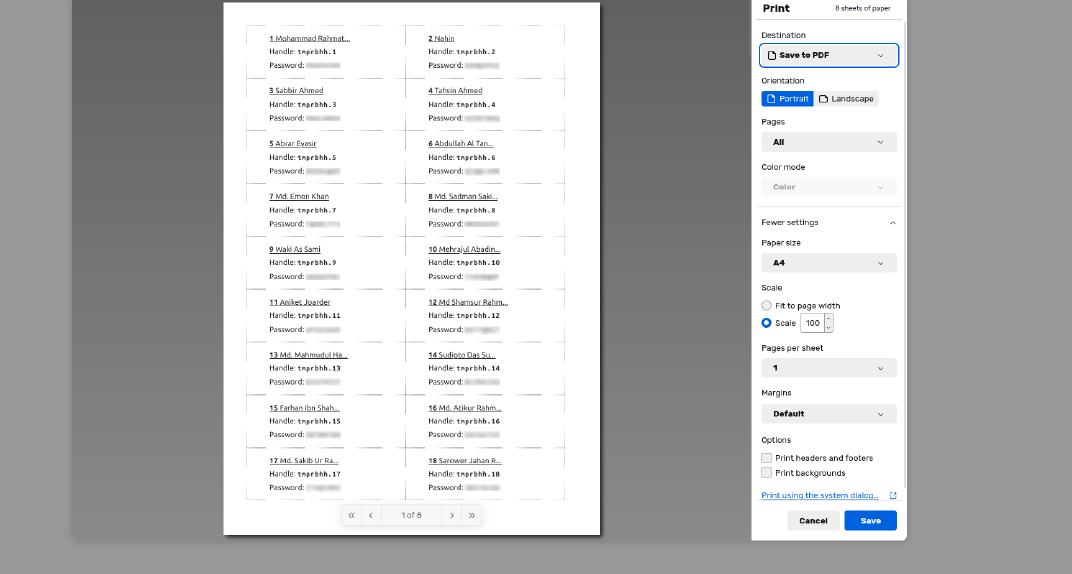Image resolution: width=1072 pixels, height=574 pixels.
Task: Open the Paper size A4 dropdown
Action: (828, 263)
